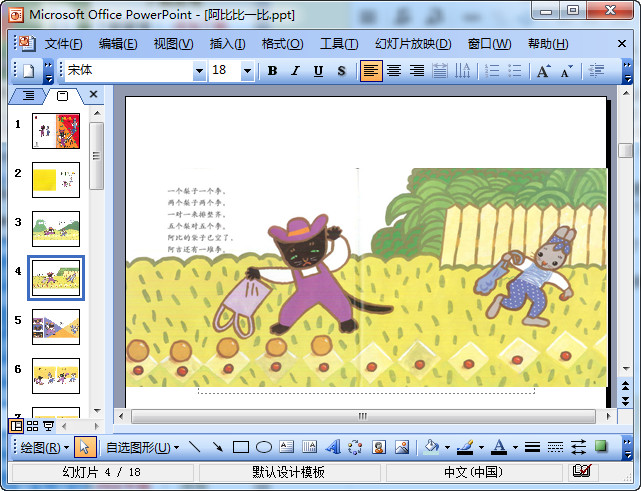The height and width of the screenshot is (491, 641).
Task: Insert a horizontal text box
Action: click(x=287, y=447)
